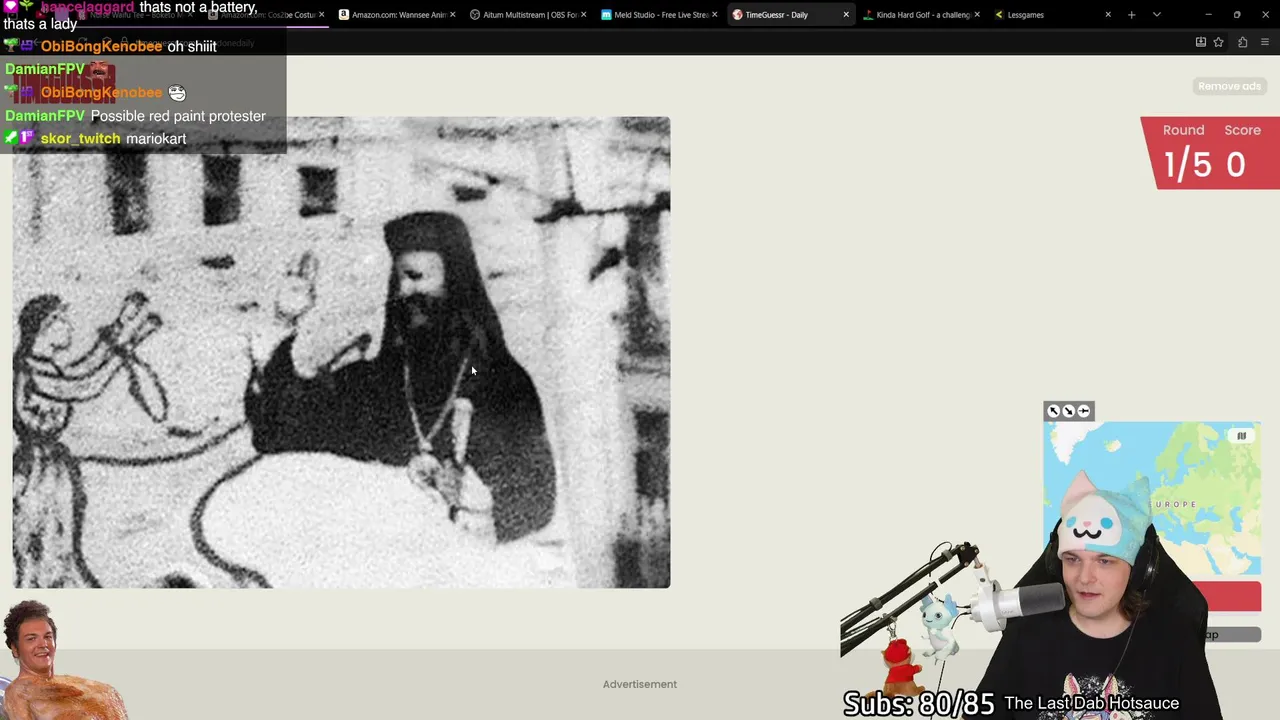Image resolution: width=1280 pixels, height=720 pixels.
Task: Click the down-right arrow map resize icon
Action: point(1068,411)
